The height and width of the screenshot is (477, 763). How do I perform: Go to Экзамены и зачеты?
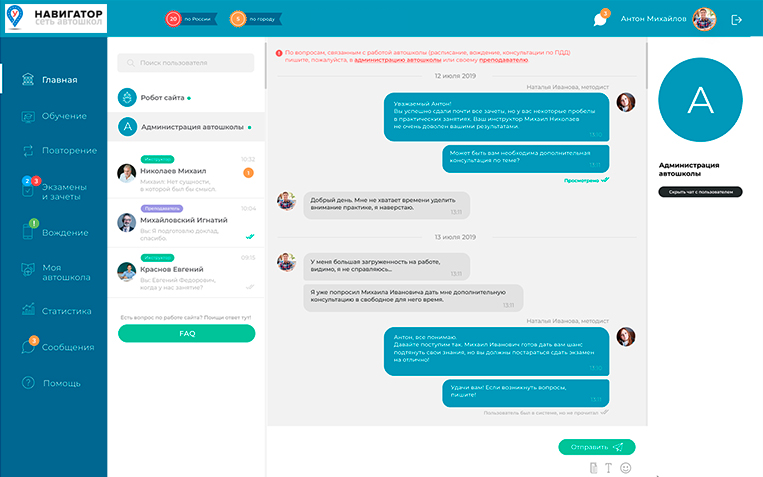[x=54, y=190]
